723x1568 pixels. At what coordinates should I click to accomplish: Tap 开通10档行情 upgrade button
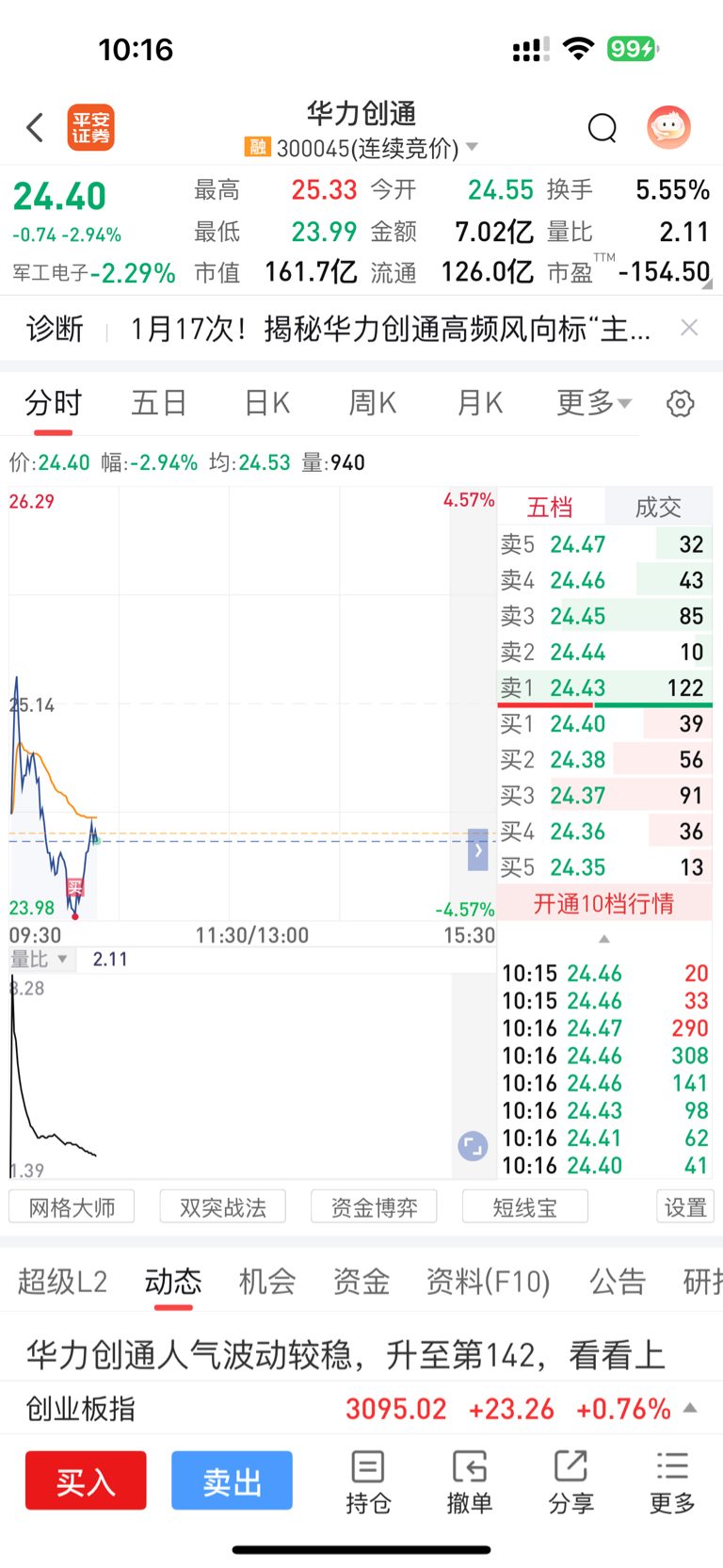[x=604, y=903]
